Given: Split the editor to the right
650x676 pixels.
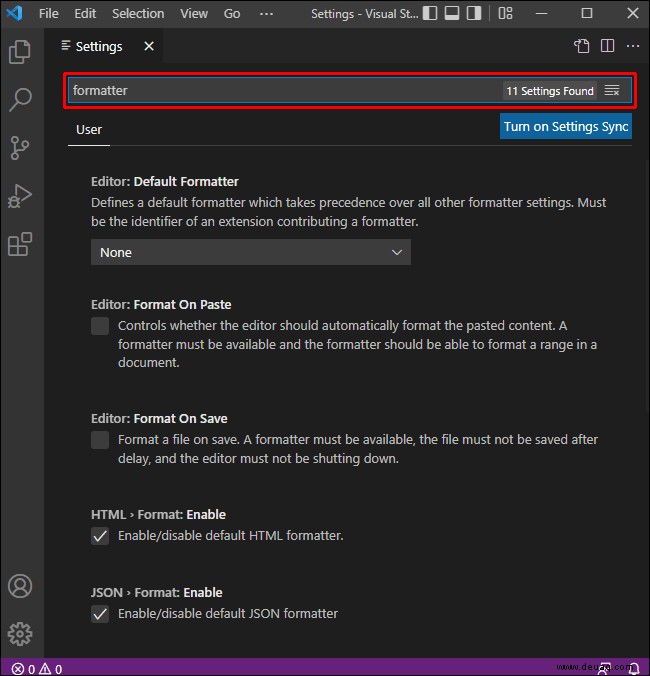Looking at the screenshot, I should click(607, 46).
